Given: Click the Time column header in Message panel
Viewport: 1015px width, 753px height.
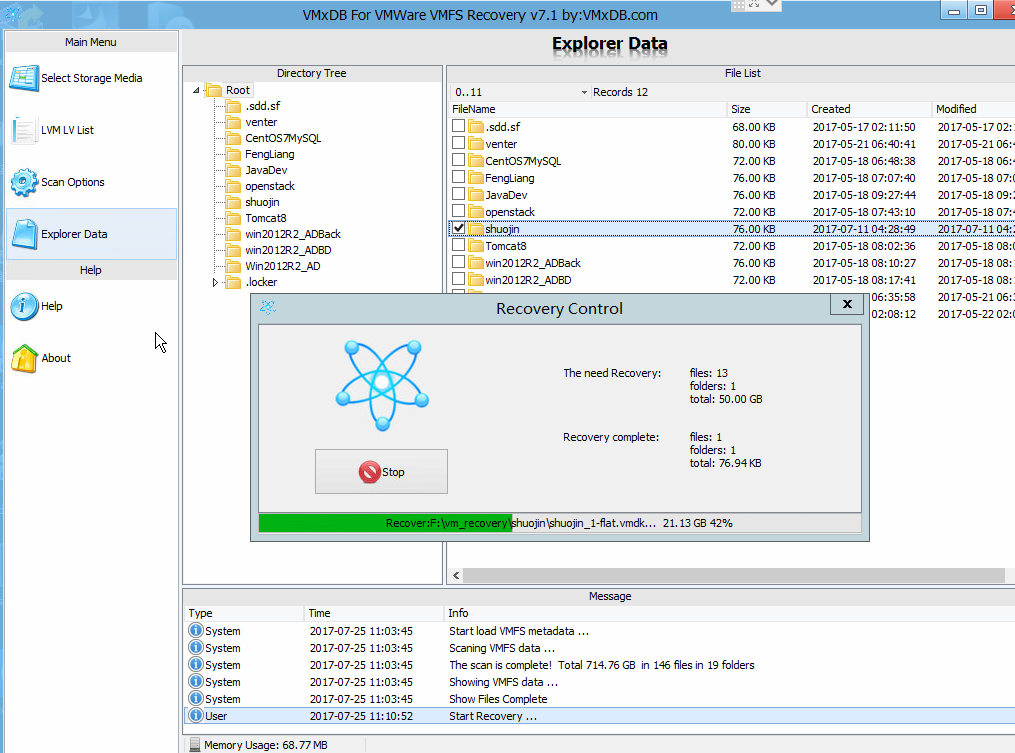Looking at the screenshot, I should point(374,613).
